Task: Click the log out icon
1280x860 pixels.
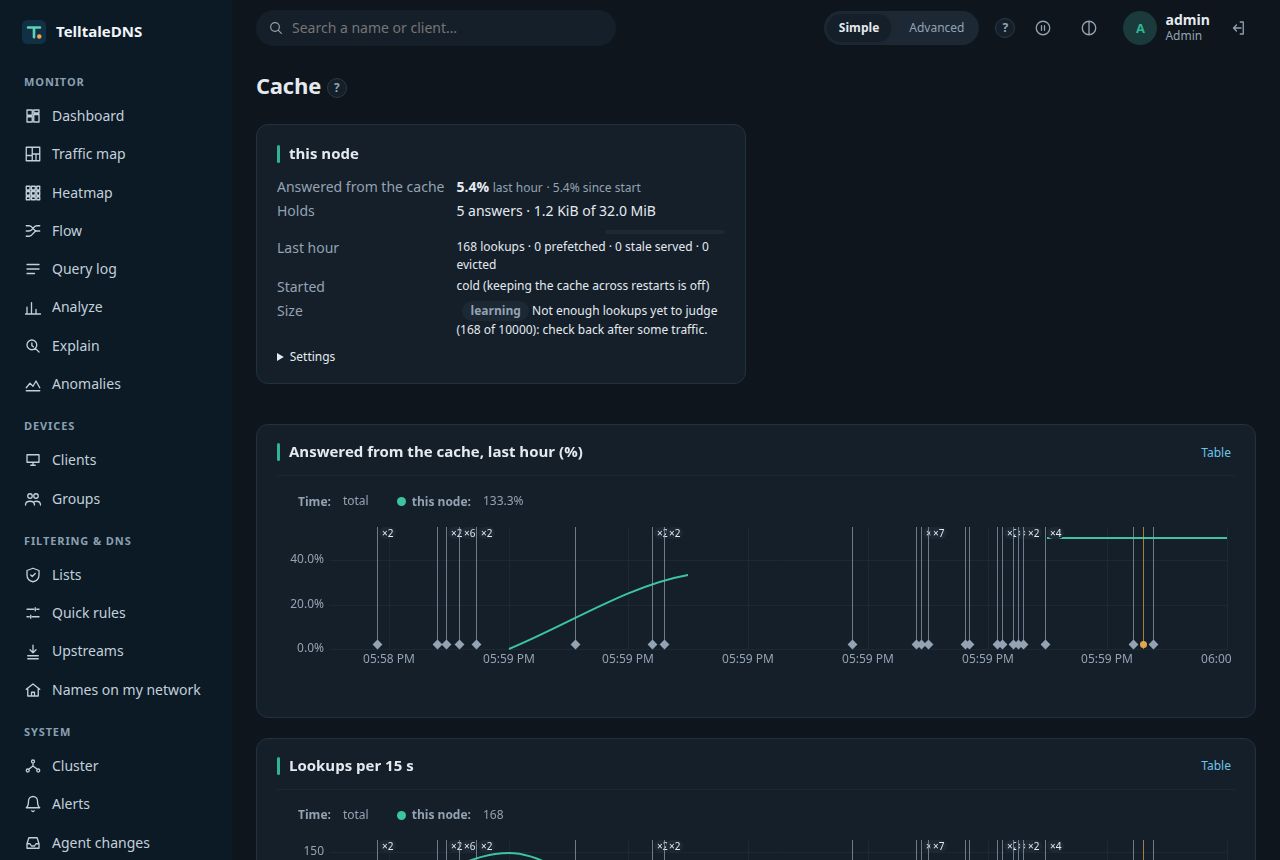Action: [x=1238, y=28]
